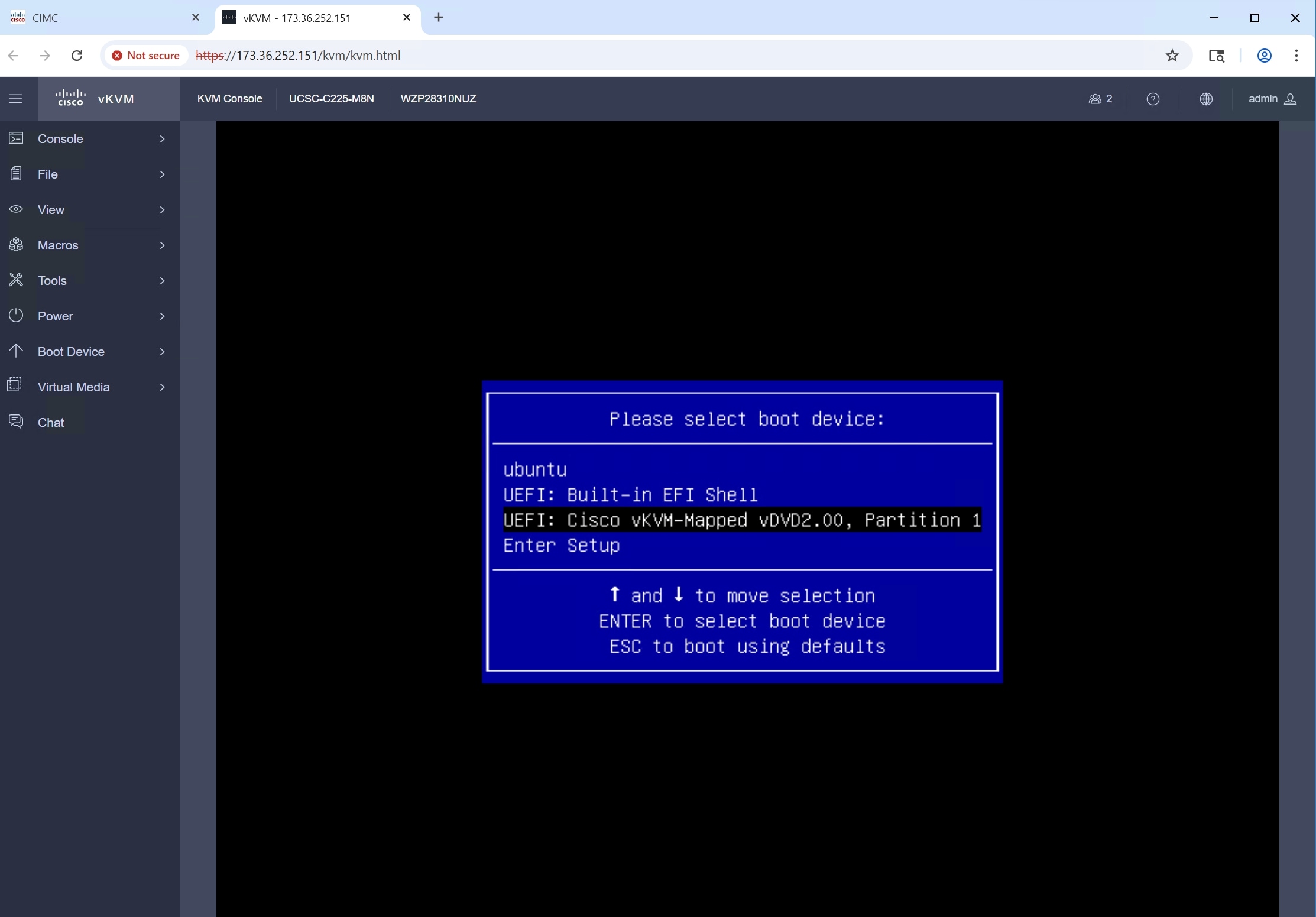
Task: Open the help question mark icon
Action: (x=1153, y=99)
